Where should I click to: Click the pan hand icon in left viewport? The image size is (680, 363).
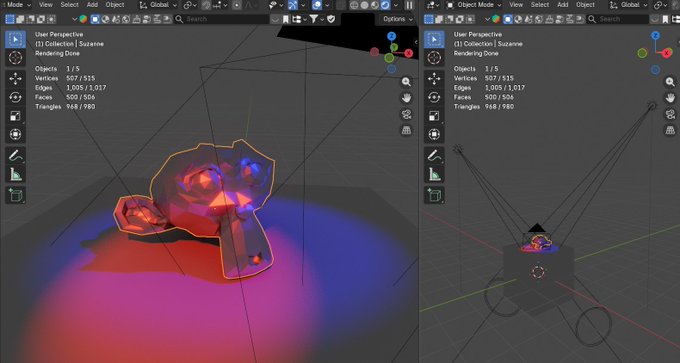(406, 98)
